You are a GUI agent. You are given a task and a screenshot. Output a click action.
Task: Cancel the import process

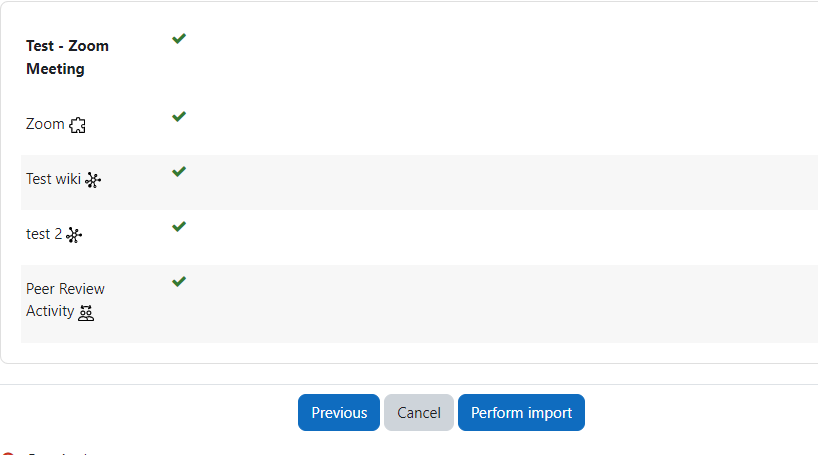coord(419,413)
